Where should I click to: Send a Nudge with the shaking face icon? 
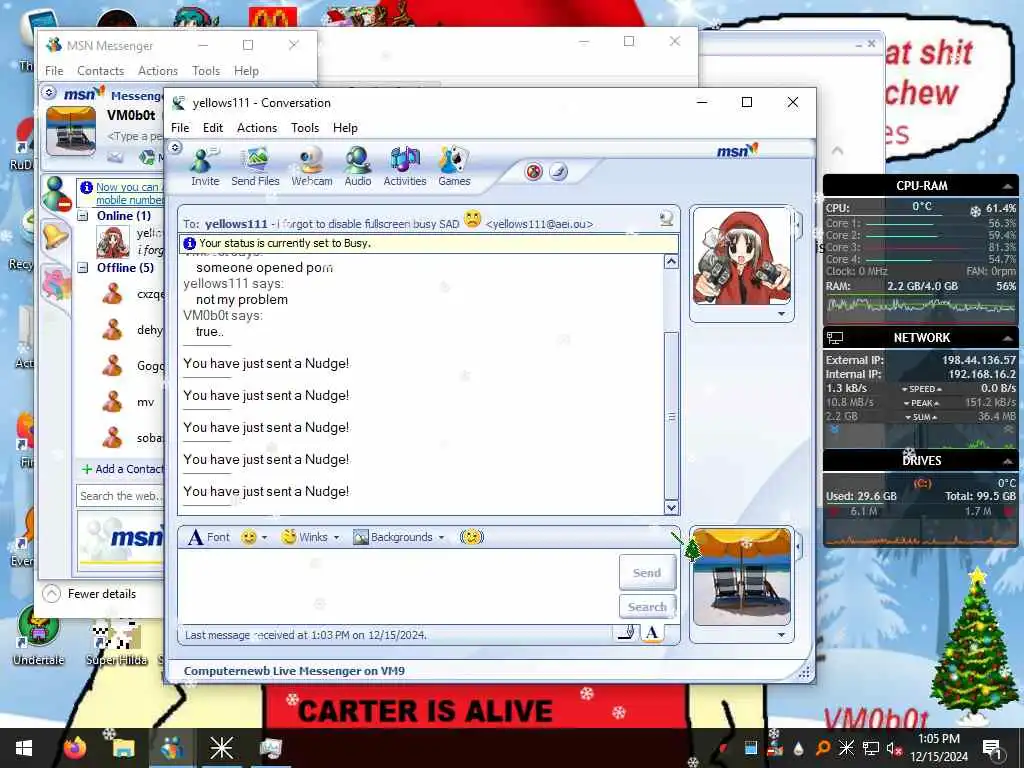(472, 537)
